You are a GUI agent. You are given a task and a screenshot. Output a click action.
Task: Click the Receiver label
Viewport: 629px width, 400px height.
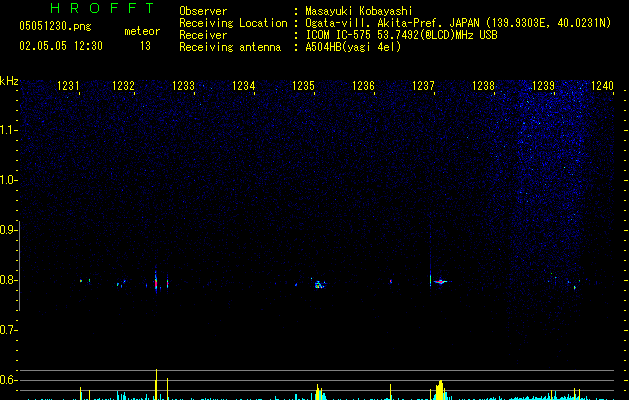(203, 35)
